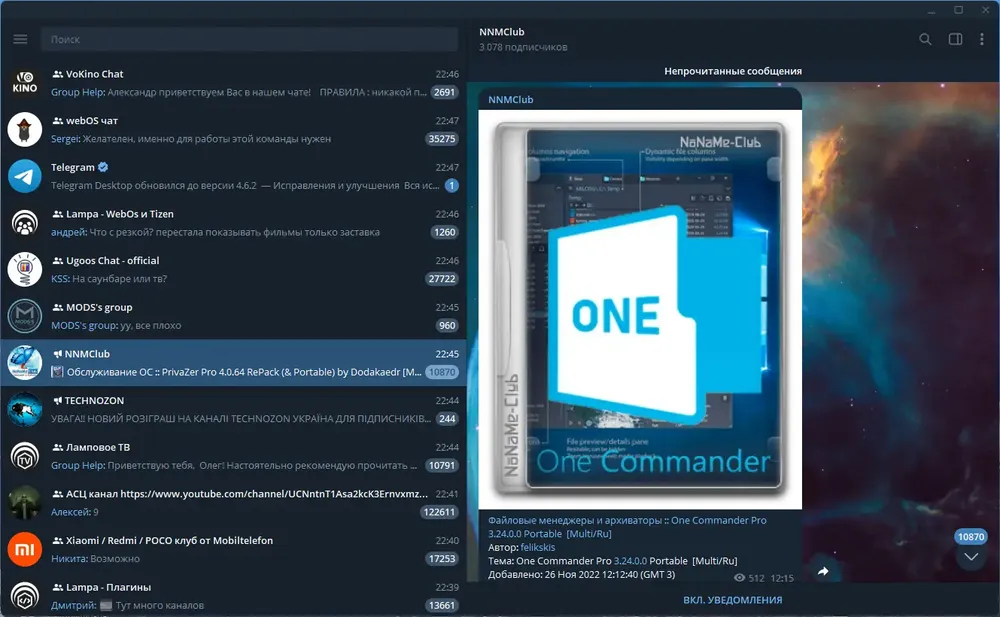Click the MODS's group avatar
The image size is (1000, 617).
(x=24, y=315)
